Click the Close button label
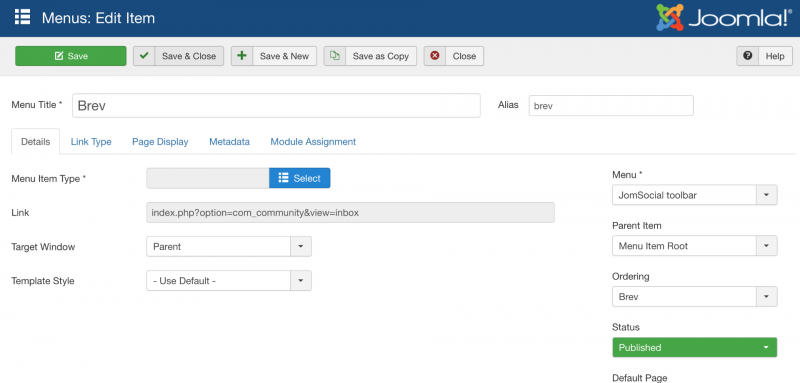The width and height of the screenshot is (800, 383). (464, 56)
